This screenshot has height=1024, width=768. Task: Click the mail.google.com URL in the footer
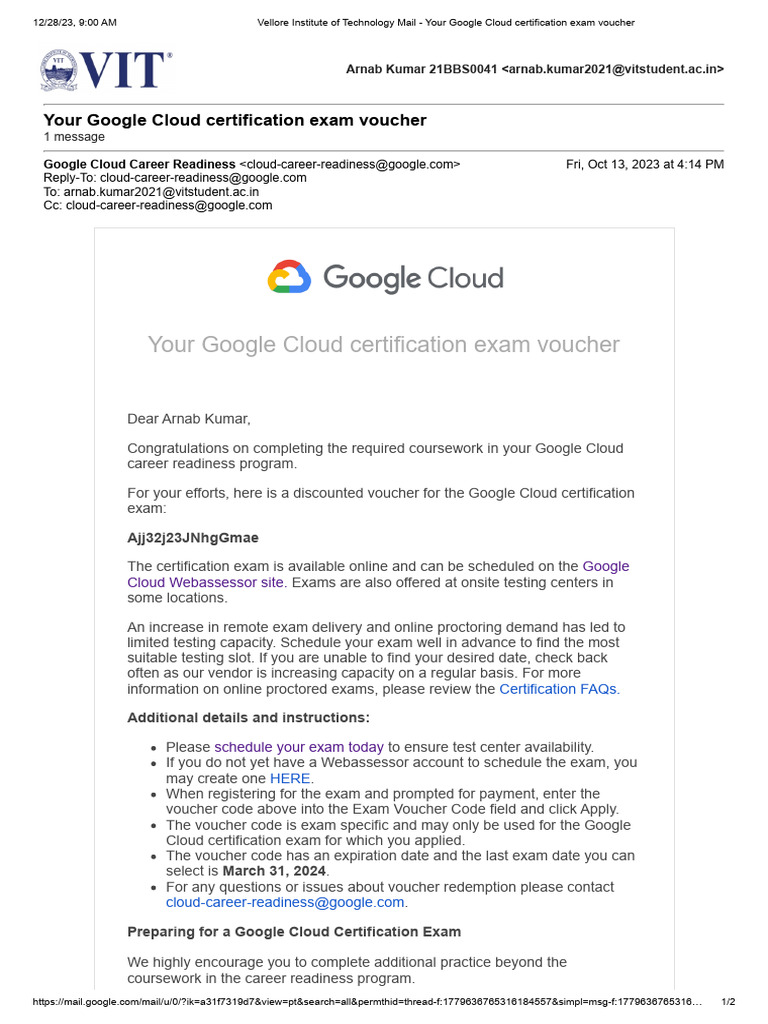tap(368, 1002)
